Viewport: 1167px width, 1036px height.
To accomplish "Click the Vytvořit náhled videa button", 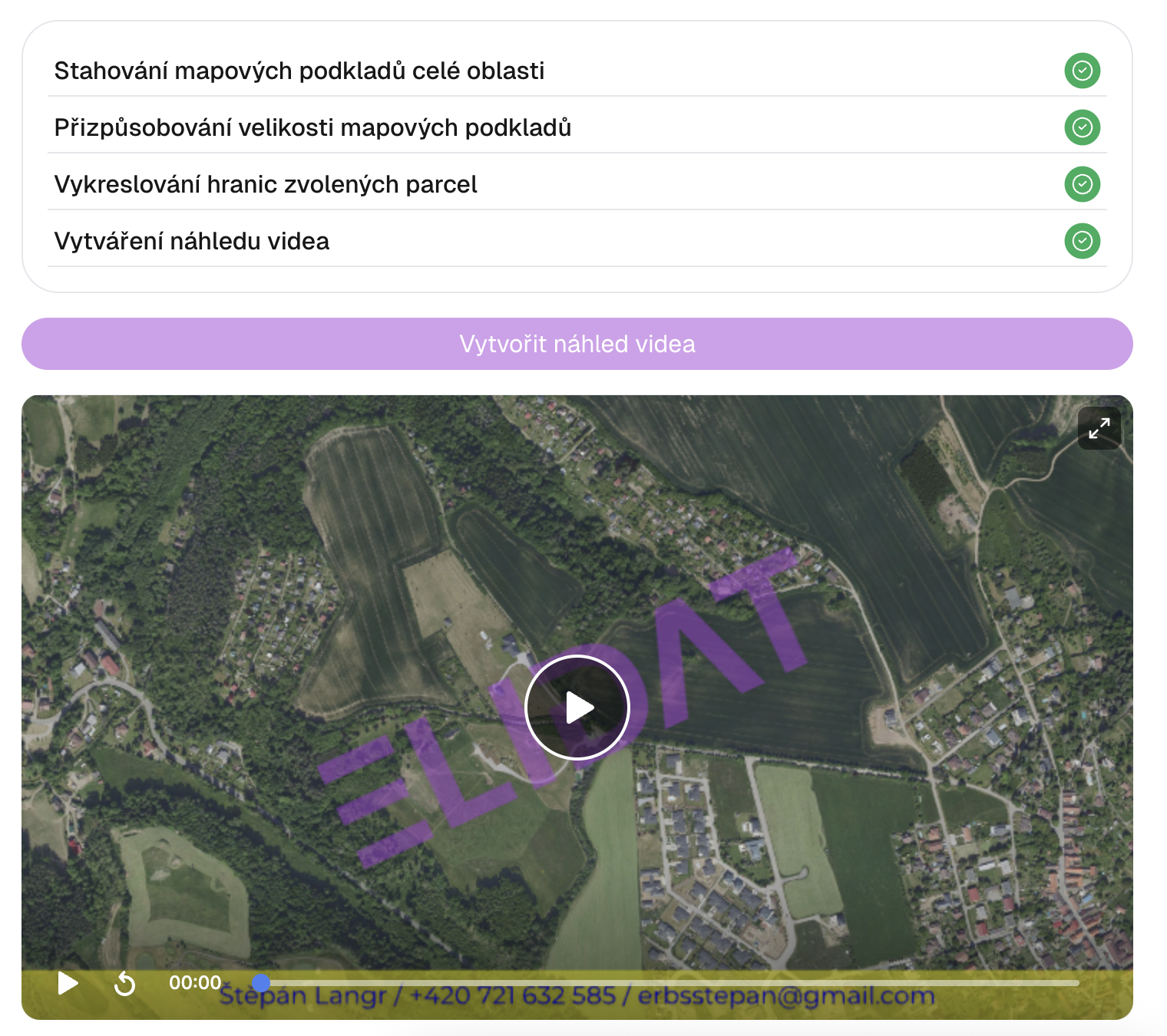I will (x=577, y=344).
